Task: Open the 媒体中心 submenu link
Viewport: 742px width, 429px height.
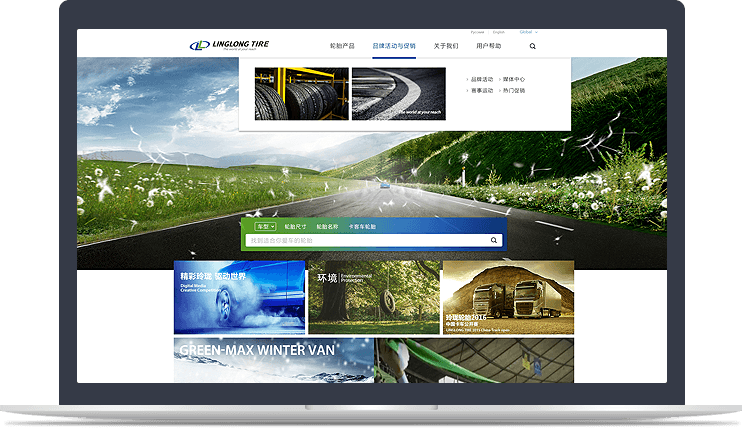Action: (514, 79)
